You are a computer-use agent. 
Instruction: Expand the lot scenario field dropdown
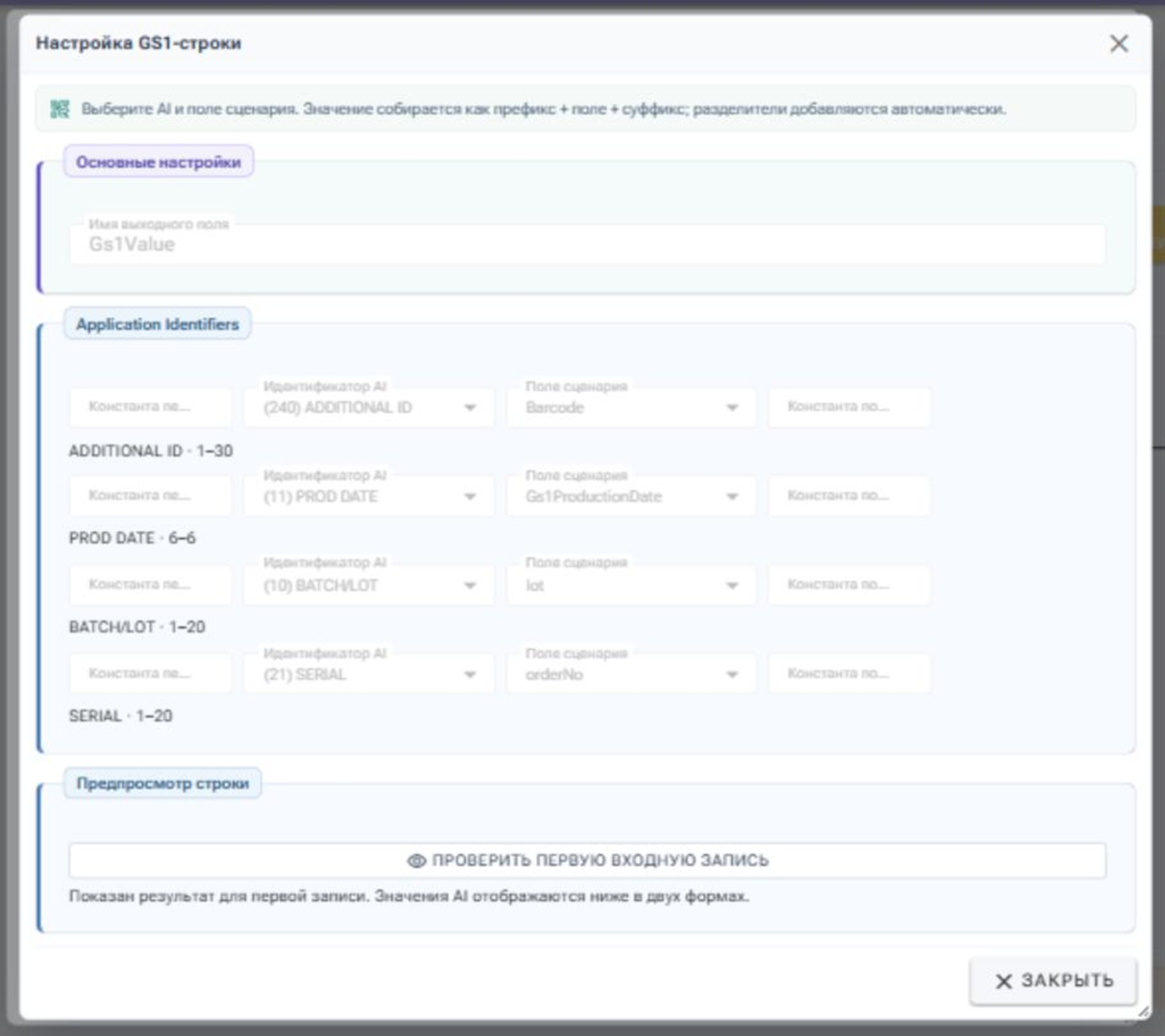coord(632,586)
